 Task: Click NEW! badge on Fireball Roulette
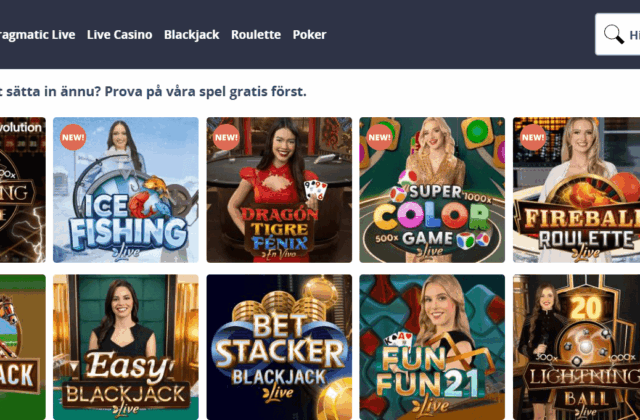point(533,137)
